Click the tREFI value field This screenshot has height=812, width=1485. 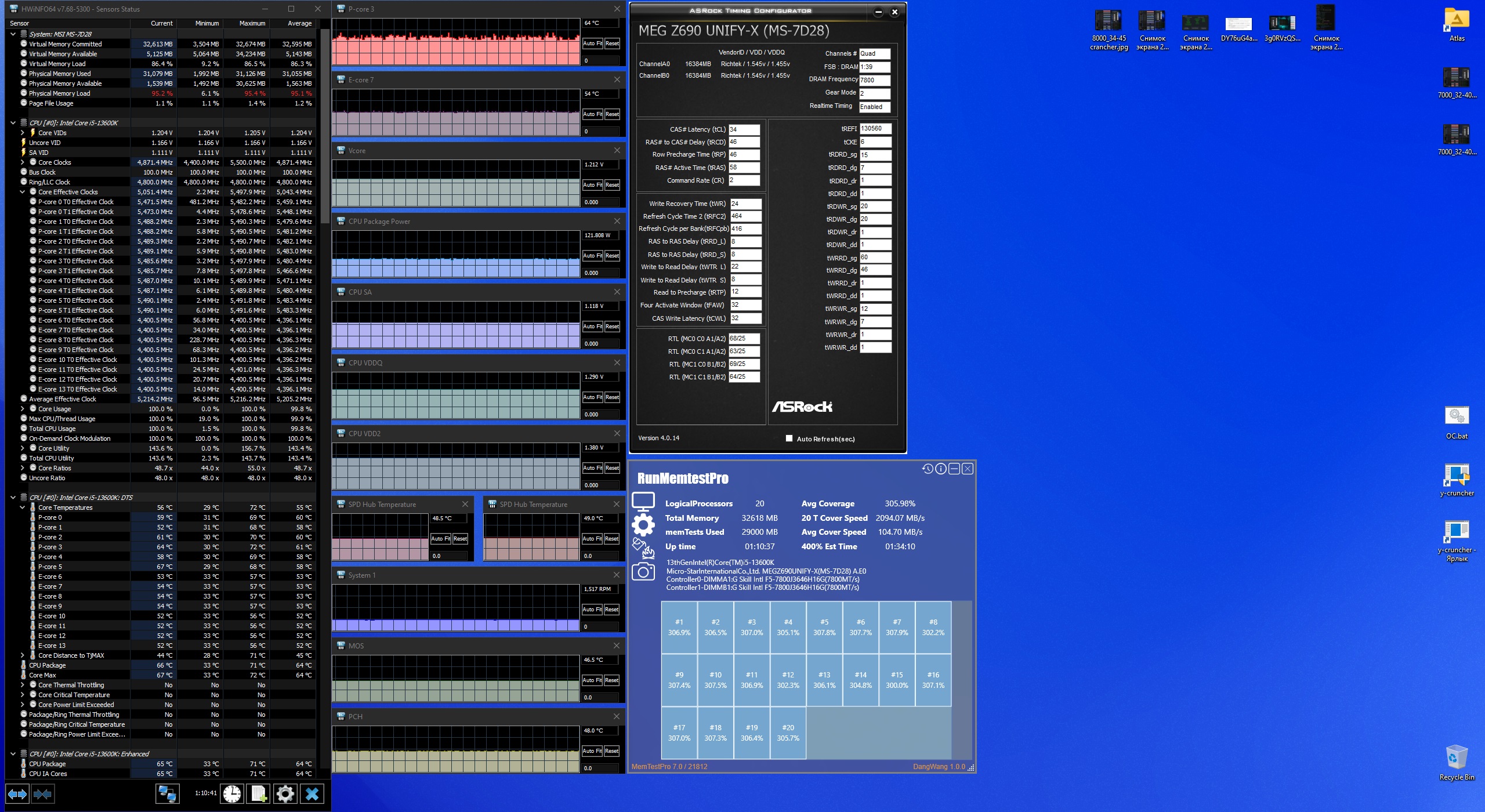click(875, 129)
